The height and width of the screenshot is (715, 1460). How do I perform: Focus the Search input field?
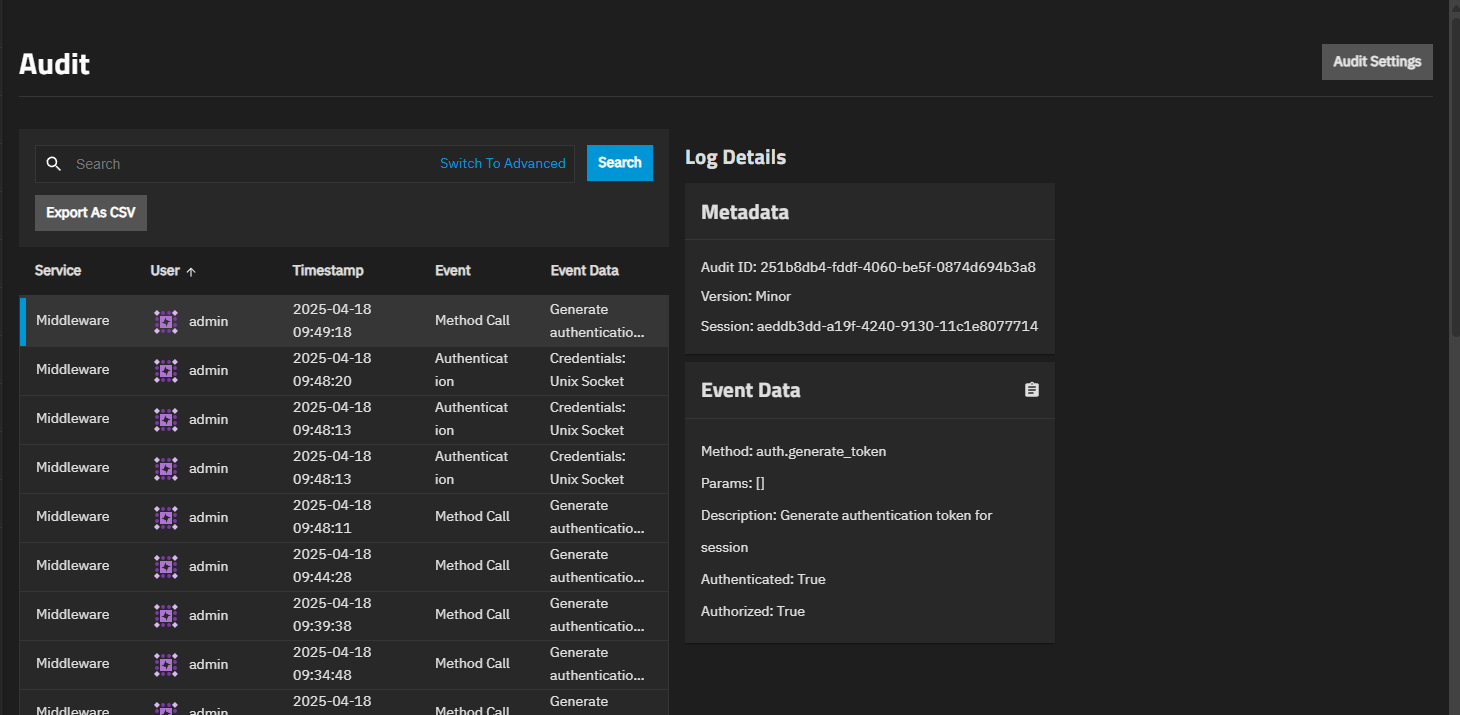coord(250,164)
